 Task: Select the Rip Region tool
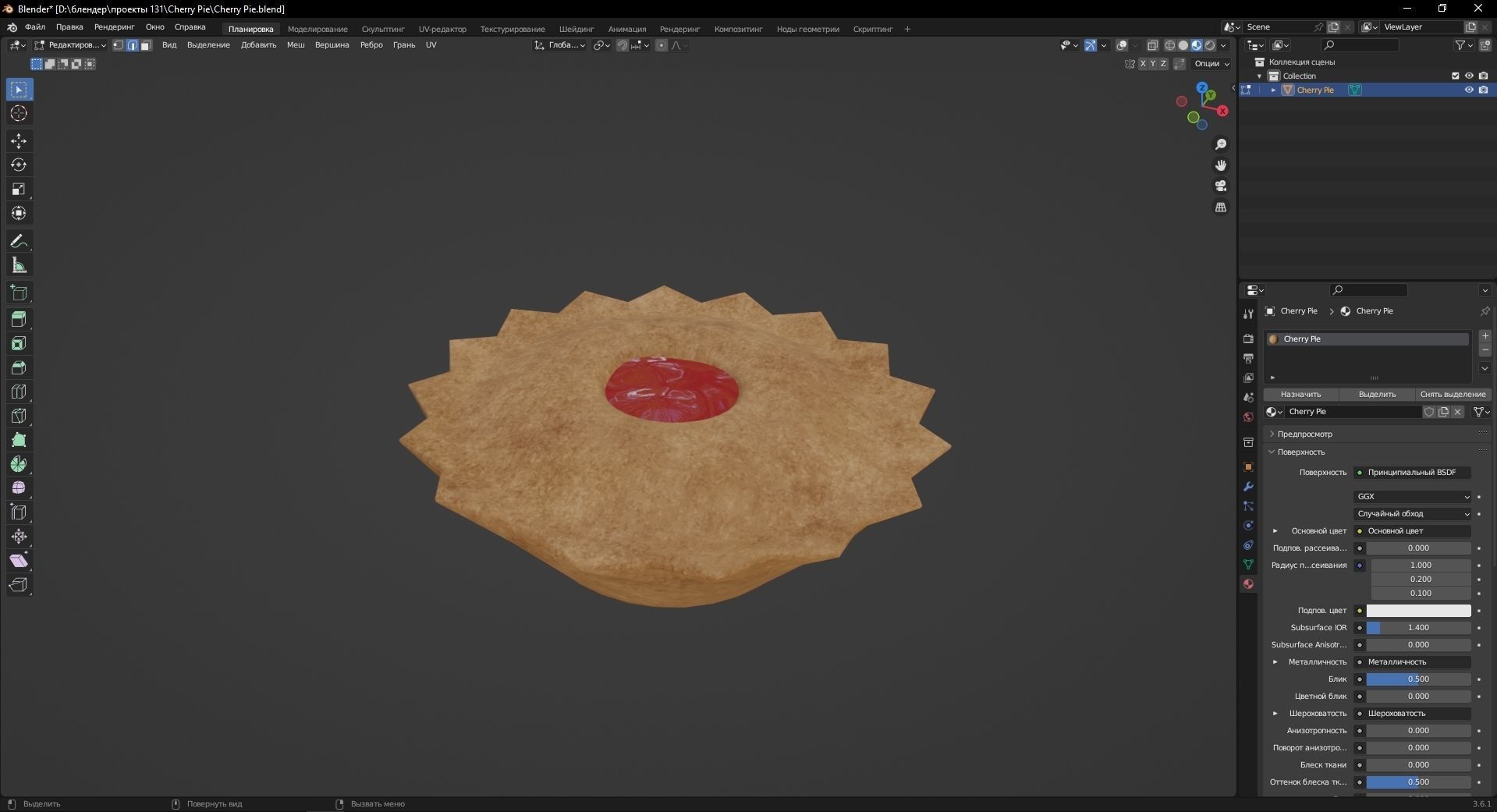tap(19, 585)
